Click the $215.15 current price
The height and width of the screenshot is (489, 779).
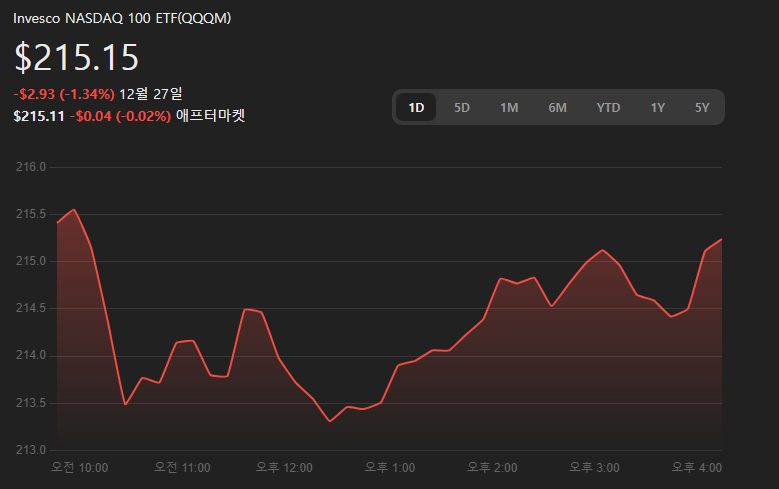click(x=76, y=57)
